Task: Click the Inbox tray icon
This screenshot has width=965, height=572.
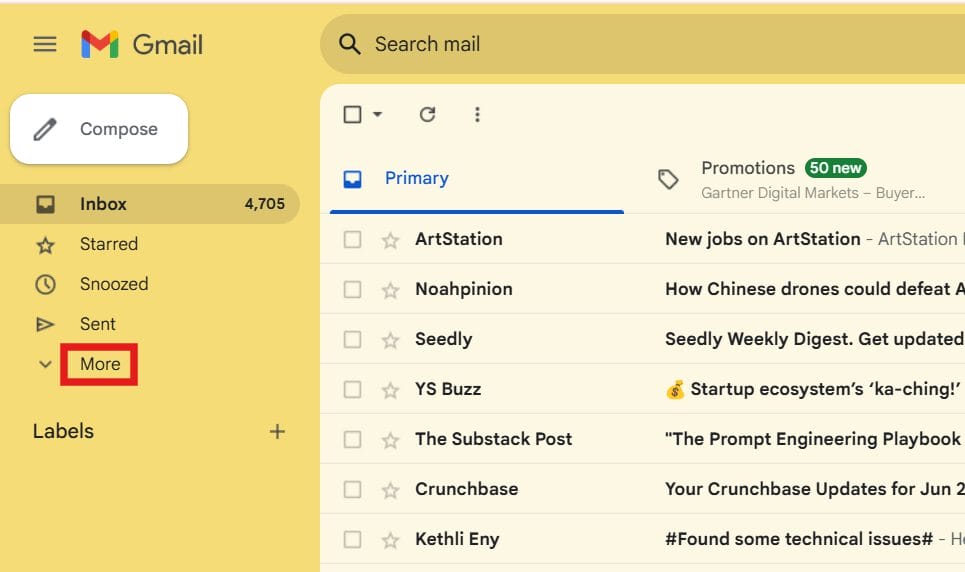Action: pyautogui.click(x=45, y=204)
